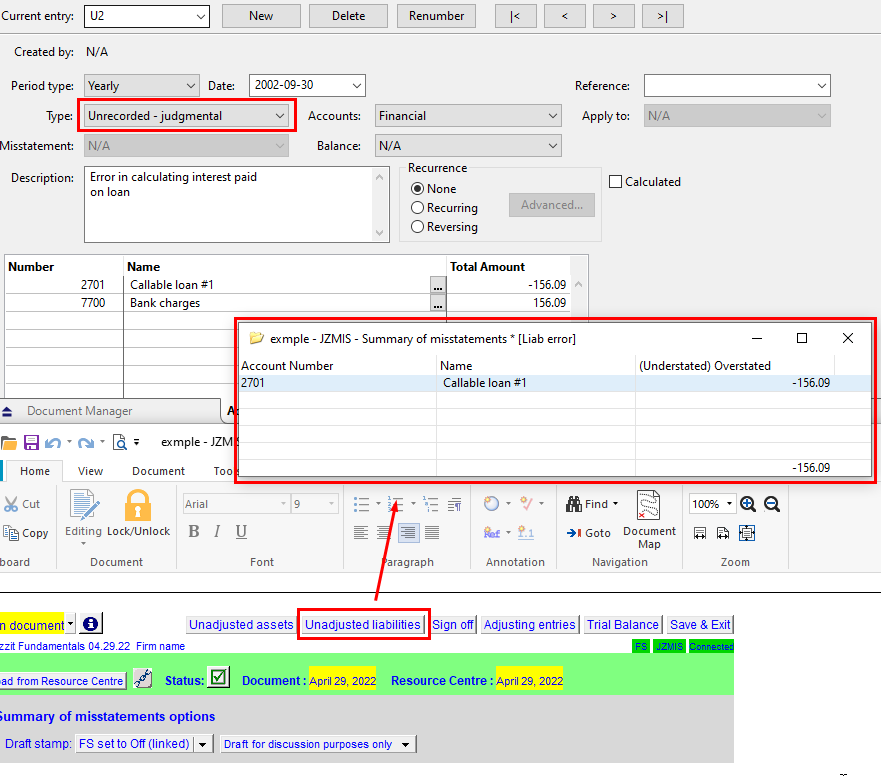Click into the Description text box
The width and height of the screenshot is (881, 776).
[237, 205]
